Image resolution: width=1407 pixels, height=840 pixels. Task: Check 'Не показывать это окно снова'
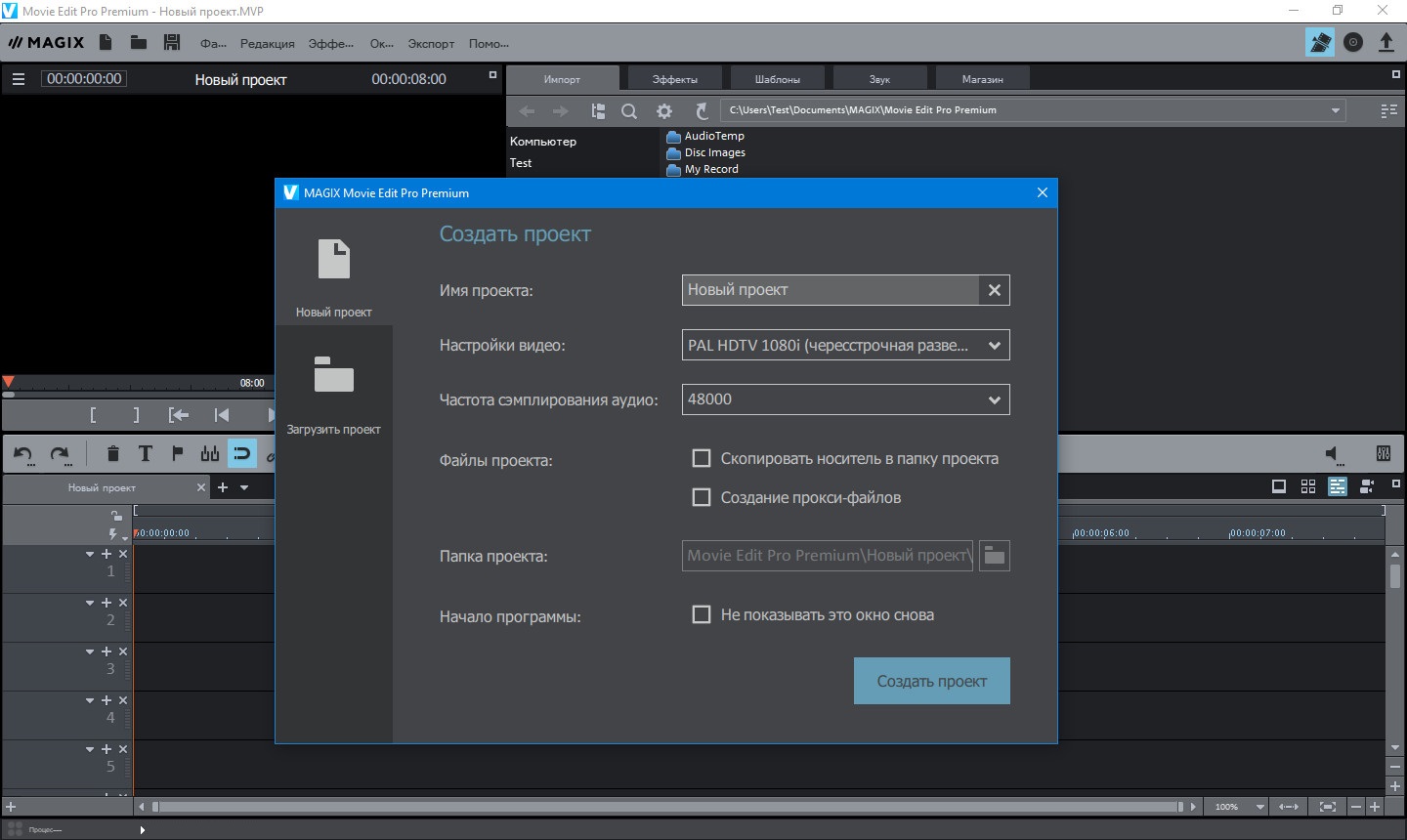[702, 614]
